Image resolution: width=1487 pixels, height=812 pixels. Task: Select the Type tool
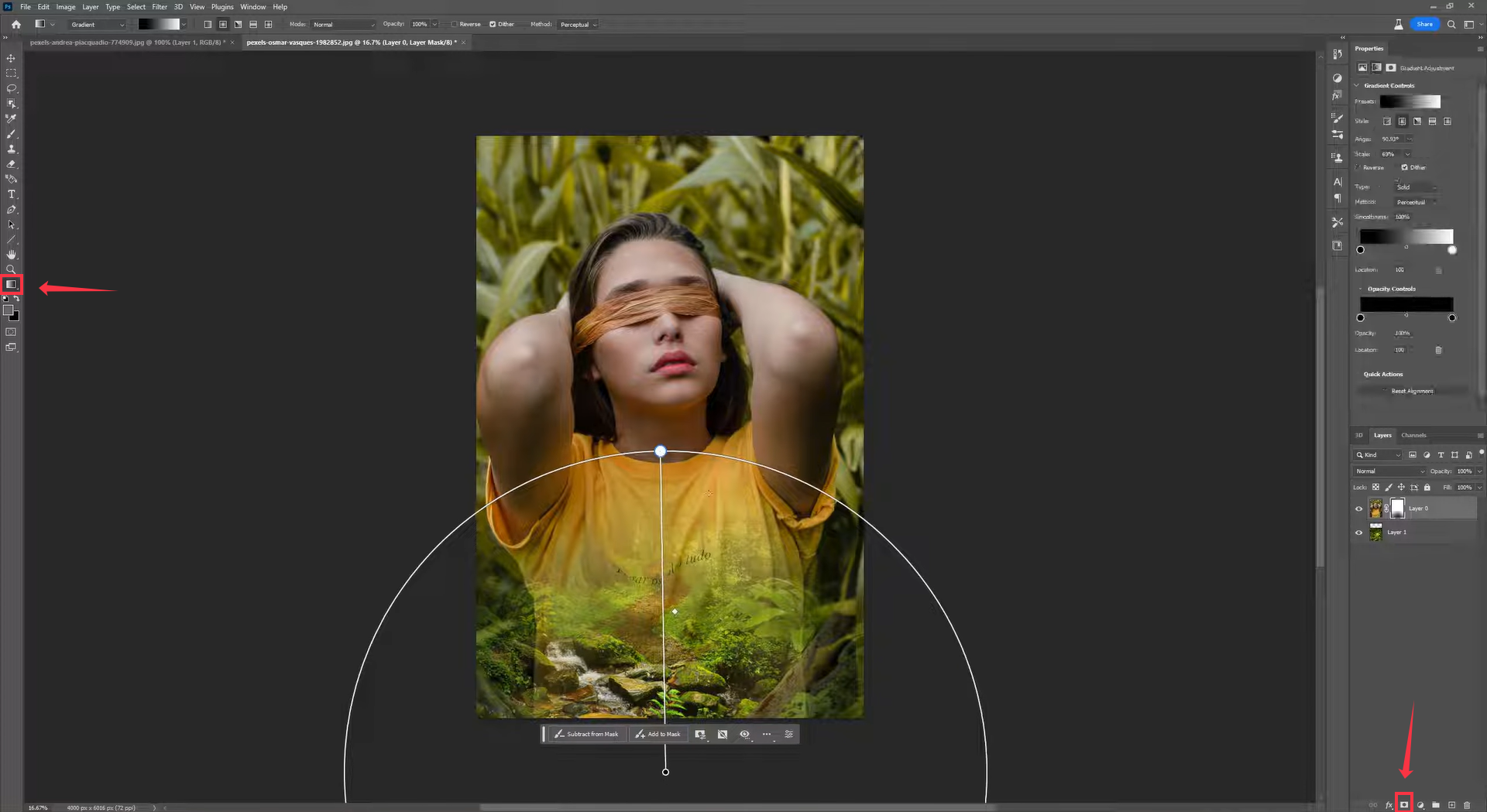pos(11,194)
